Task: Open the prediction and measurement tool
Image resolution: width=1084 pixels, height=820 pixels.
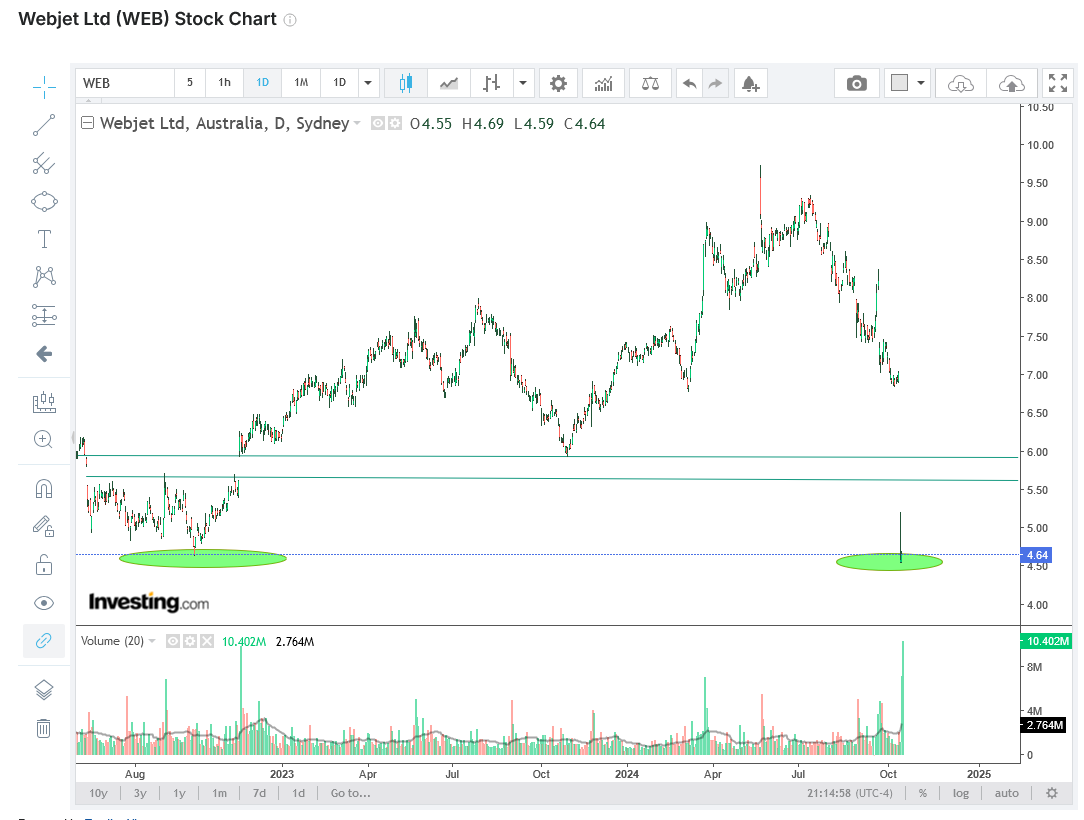Action: coord(44,315)
